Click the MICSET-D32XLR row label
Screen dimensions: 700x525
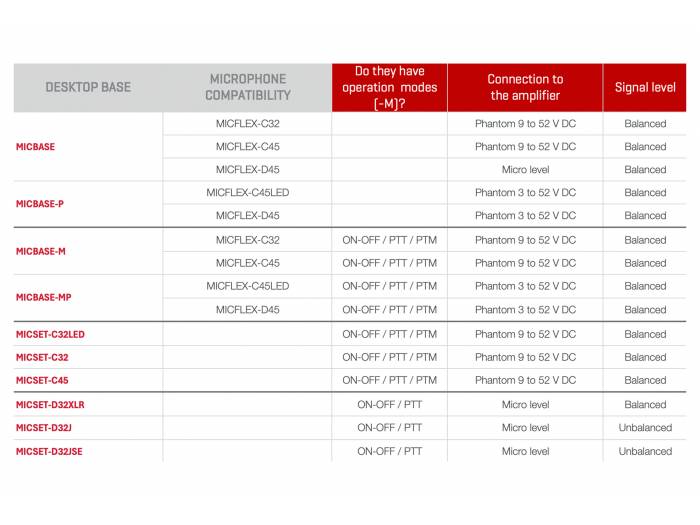click(50, 405)
